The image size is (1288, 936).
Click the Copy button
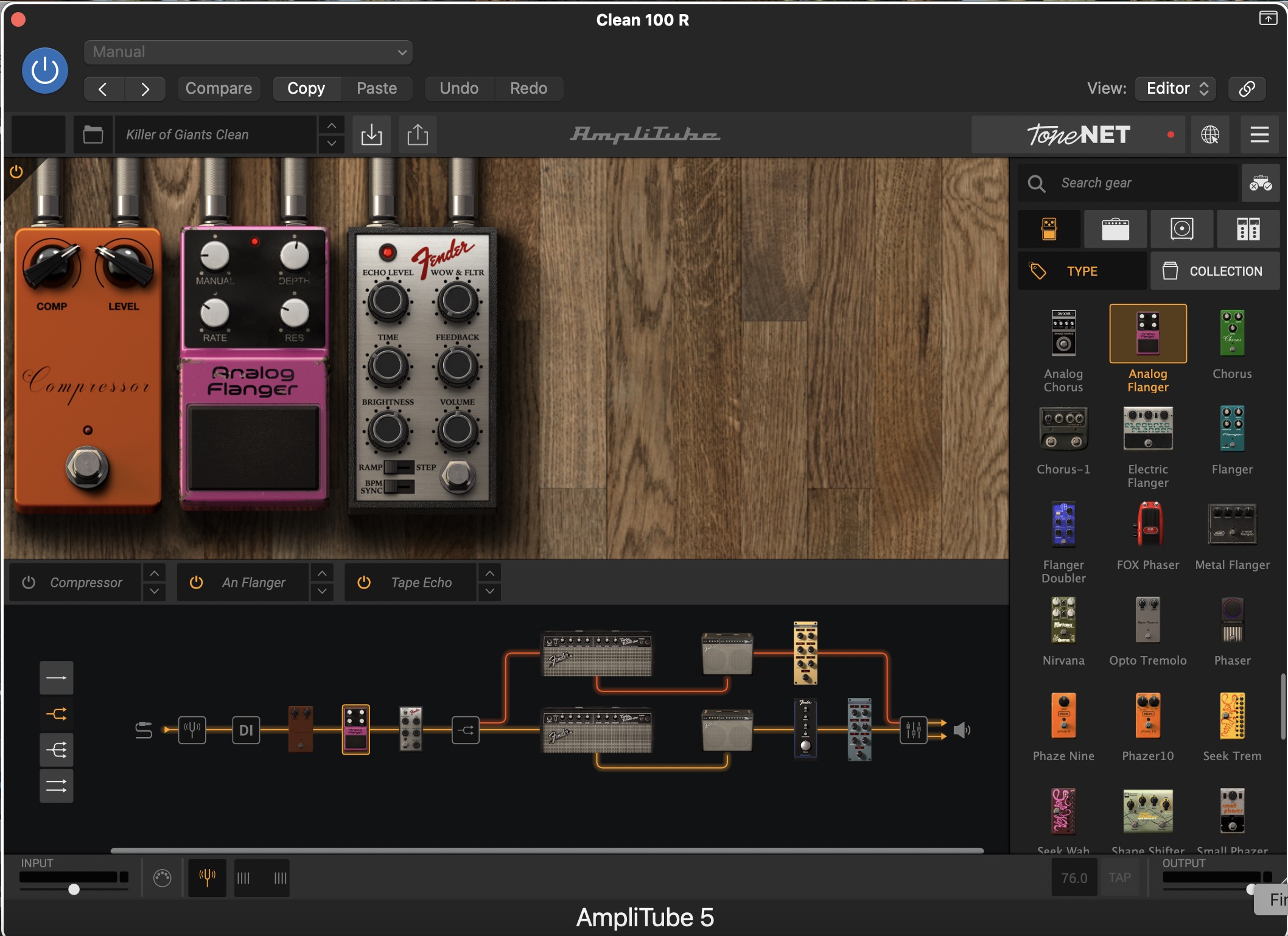(x=306, y=89)
